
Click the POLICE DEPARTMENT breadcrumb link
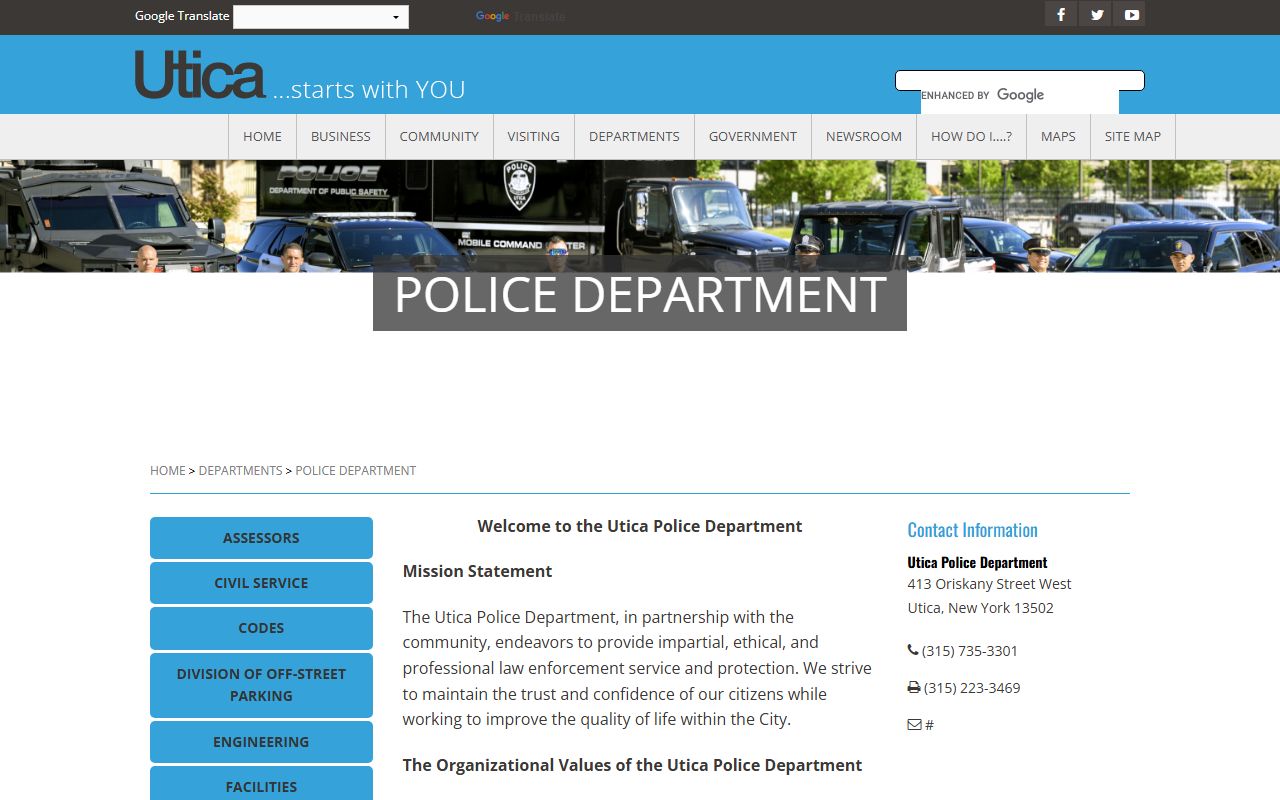tap(356, 470)
